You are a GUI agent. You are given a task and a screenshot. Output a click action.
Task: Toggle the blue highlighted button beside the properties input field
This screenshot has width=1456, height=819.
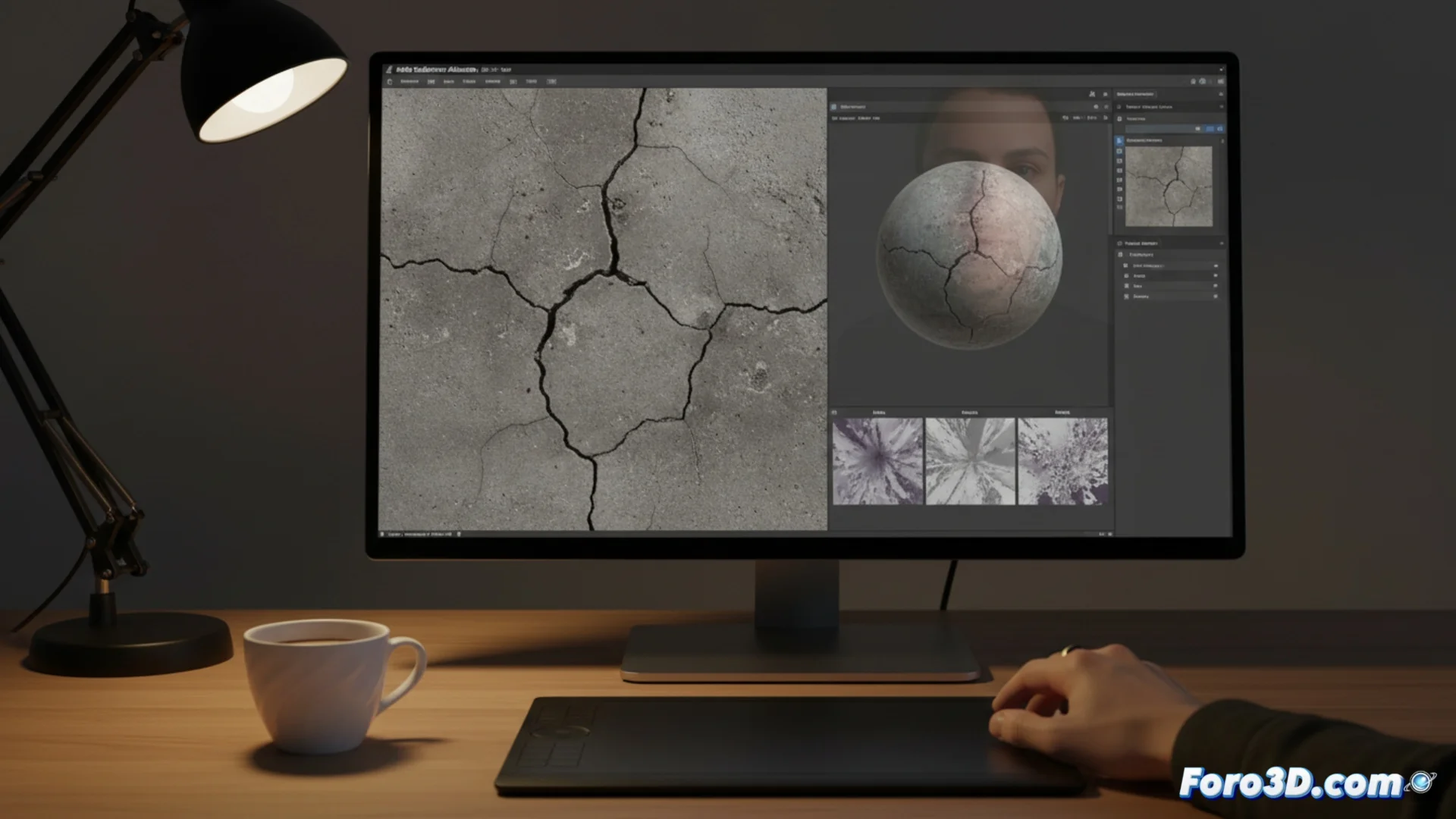click(x=1210, y=128)
